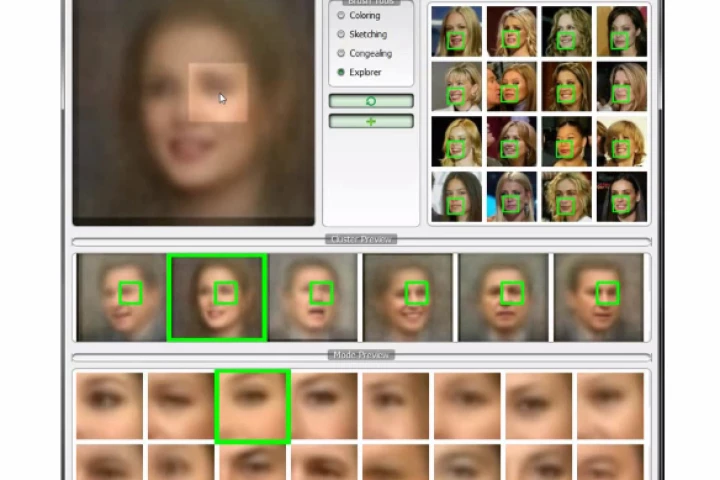
Task: Click the Mode Preview section label
Action: pos(361,355)
